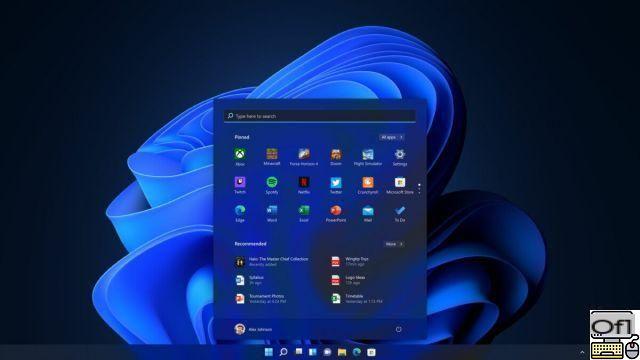
Task: Open Chat from the taskbar
Action: tap(327, 352)
